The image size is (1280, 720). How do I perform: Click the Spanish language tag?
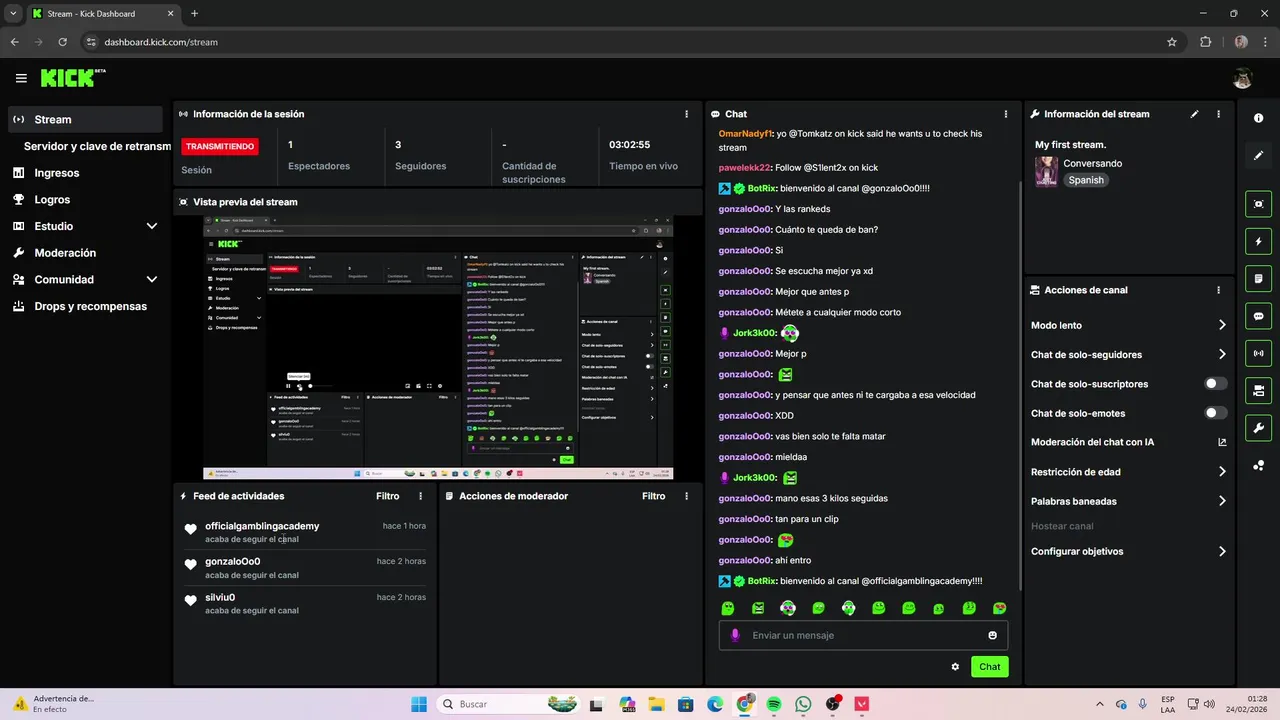pyautogui.click(x=1086, y=180)
